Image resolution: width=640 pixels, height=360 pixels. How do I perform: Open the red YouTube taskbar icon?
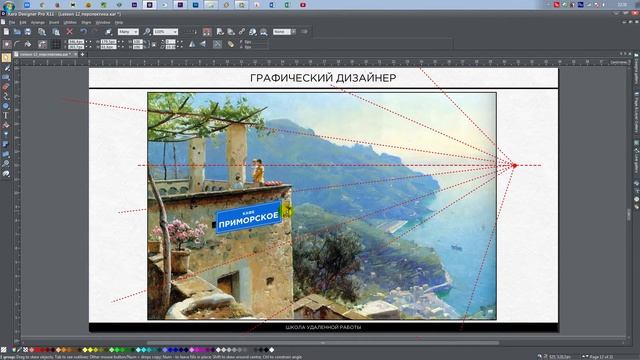pyautogui.click(x=303, y=5)
